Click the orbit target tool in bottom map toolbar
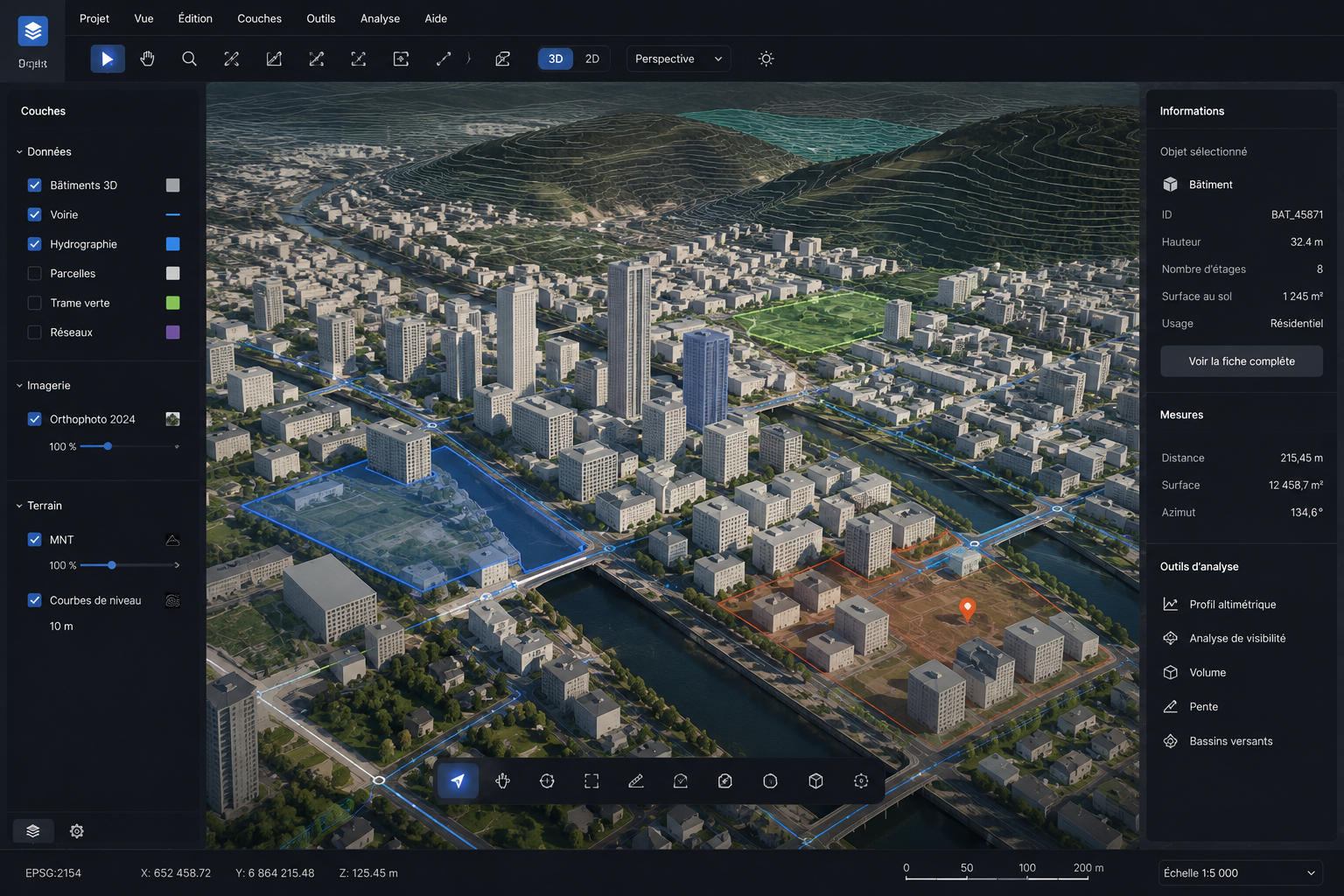The height and width of the screenshot is (896, 1344). click(547, 780)
